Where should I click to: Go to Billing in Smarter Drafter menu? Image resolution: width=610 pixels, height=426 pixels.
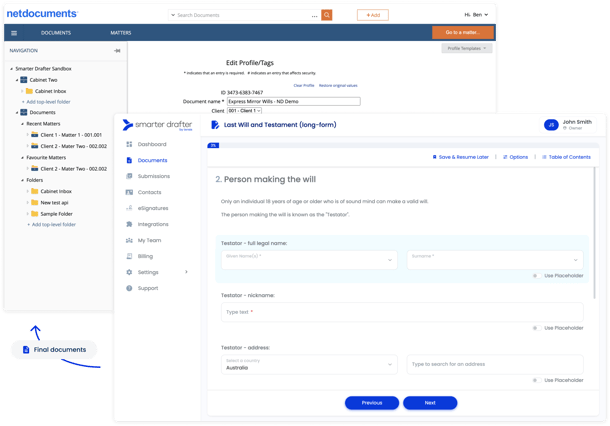click(145, 256)
